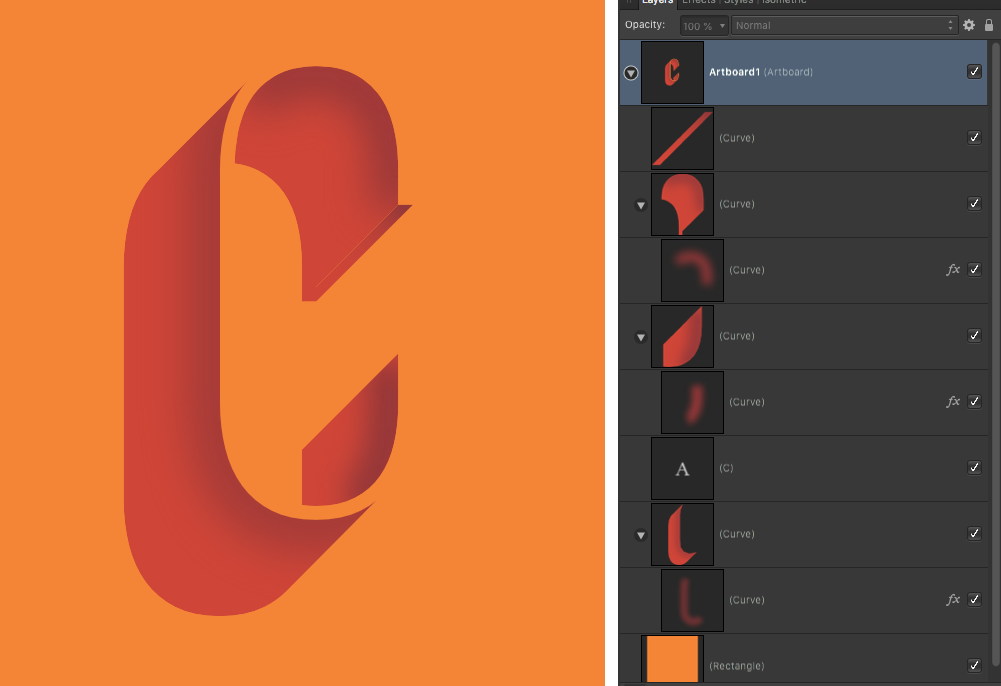Open the Opacity 100 % dropdown arrow

pyautogui.click(x=722, y=26)
